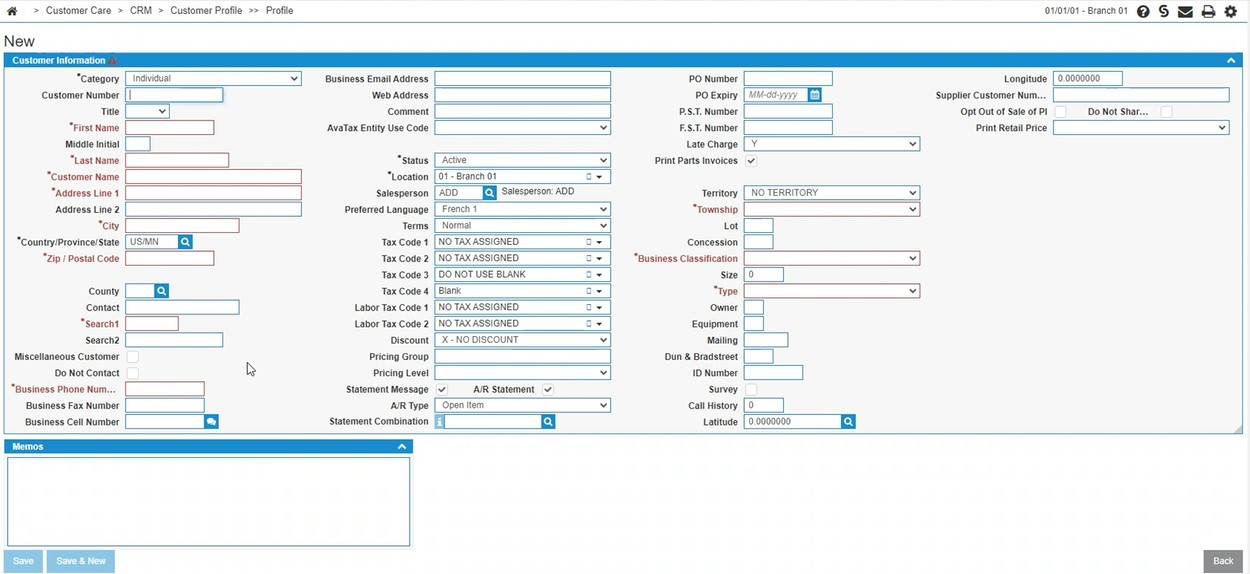Viewport: 1250px width, 574px height.
Task: Click the printer icon in header
Action: point(1208,11)
